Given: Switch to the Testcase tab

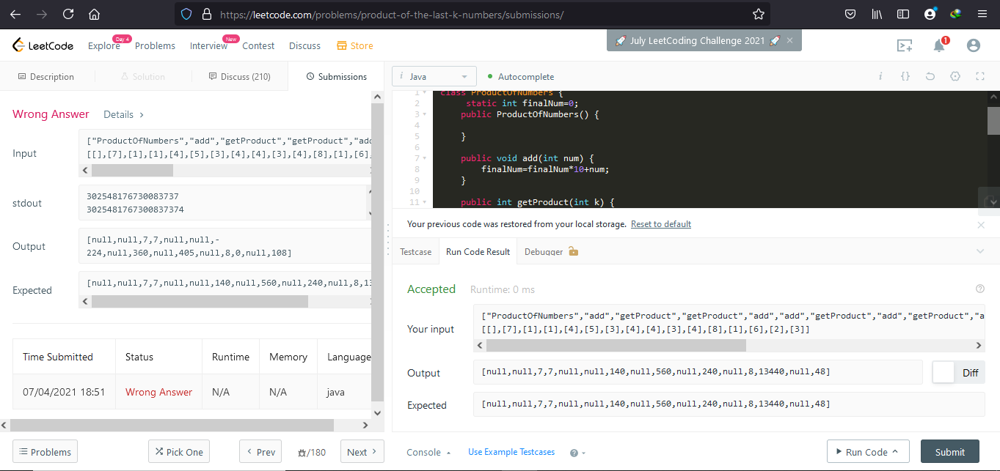Looking at the screenshot, I should coord(415,251).
